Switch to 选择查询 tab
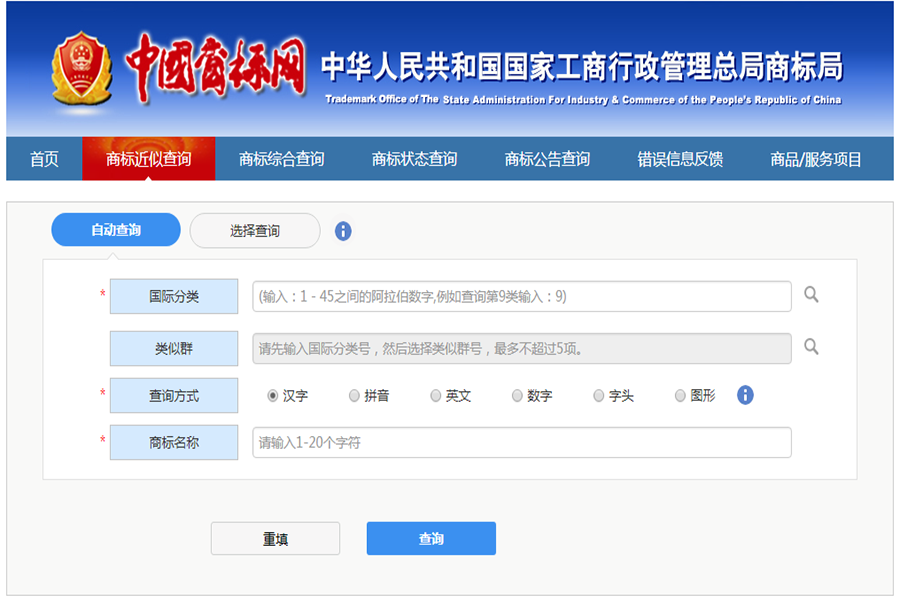Image resolution: width=900 pixels, height=600 pixels. (255, 231)
